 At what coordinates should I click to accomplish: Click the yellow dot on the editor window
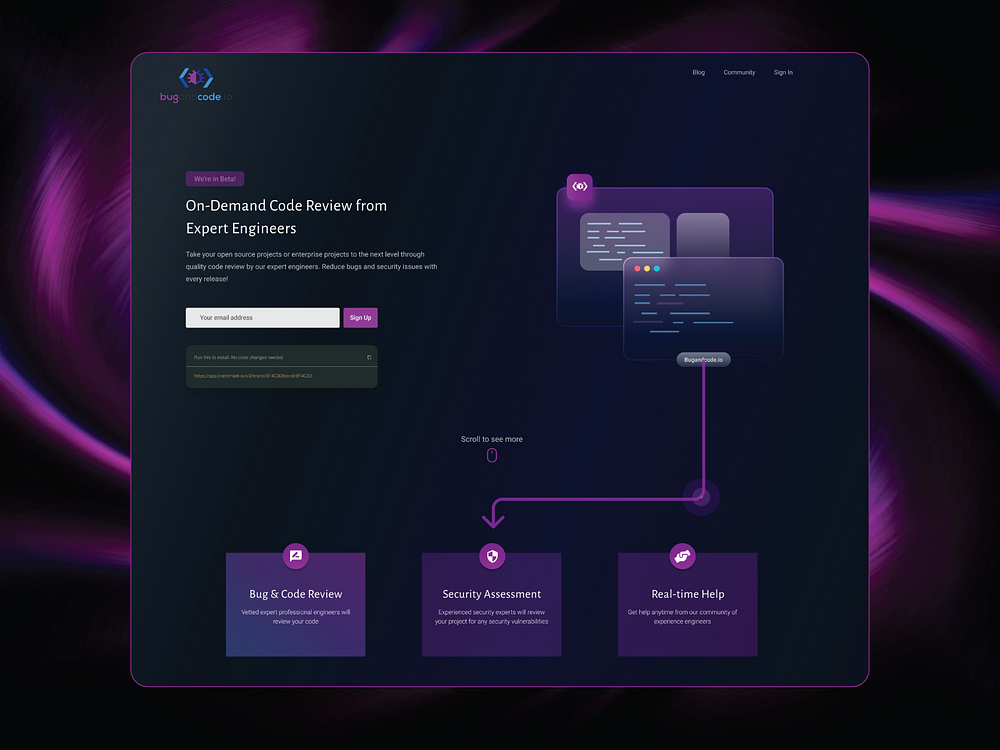[647, 268]
